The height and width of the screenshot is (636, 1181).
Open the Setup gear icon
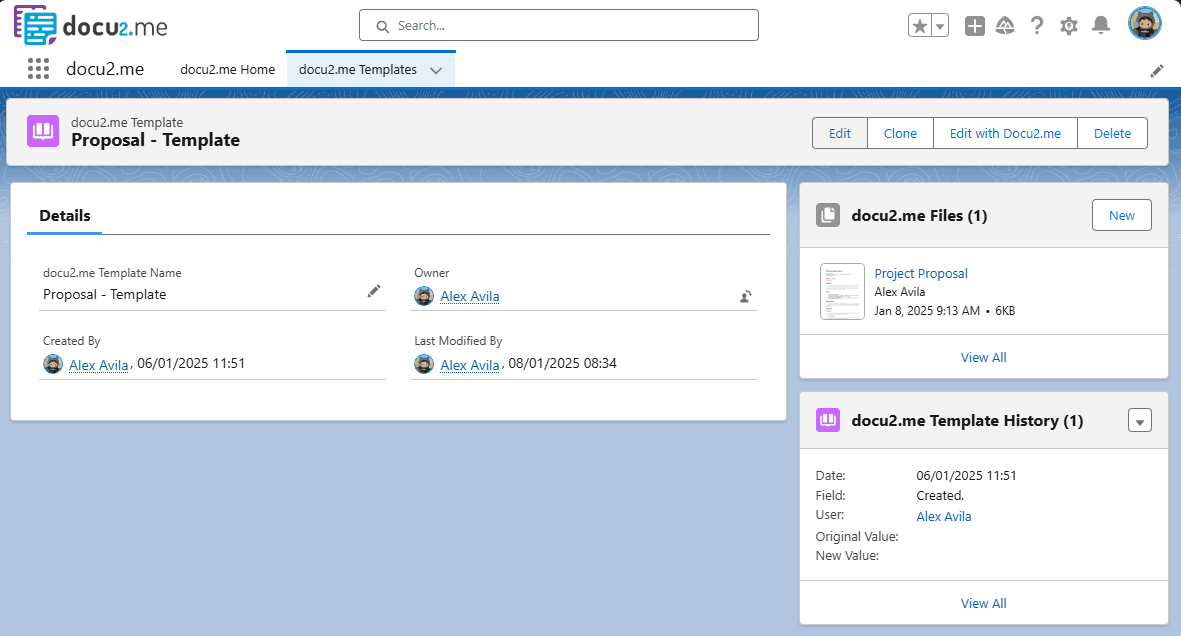pyautogui.click(x=1069, y=26)
